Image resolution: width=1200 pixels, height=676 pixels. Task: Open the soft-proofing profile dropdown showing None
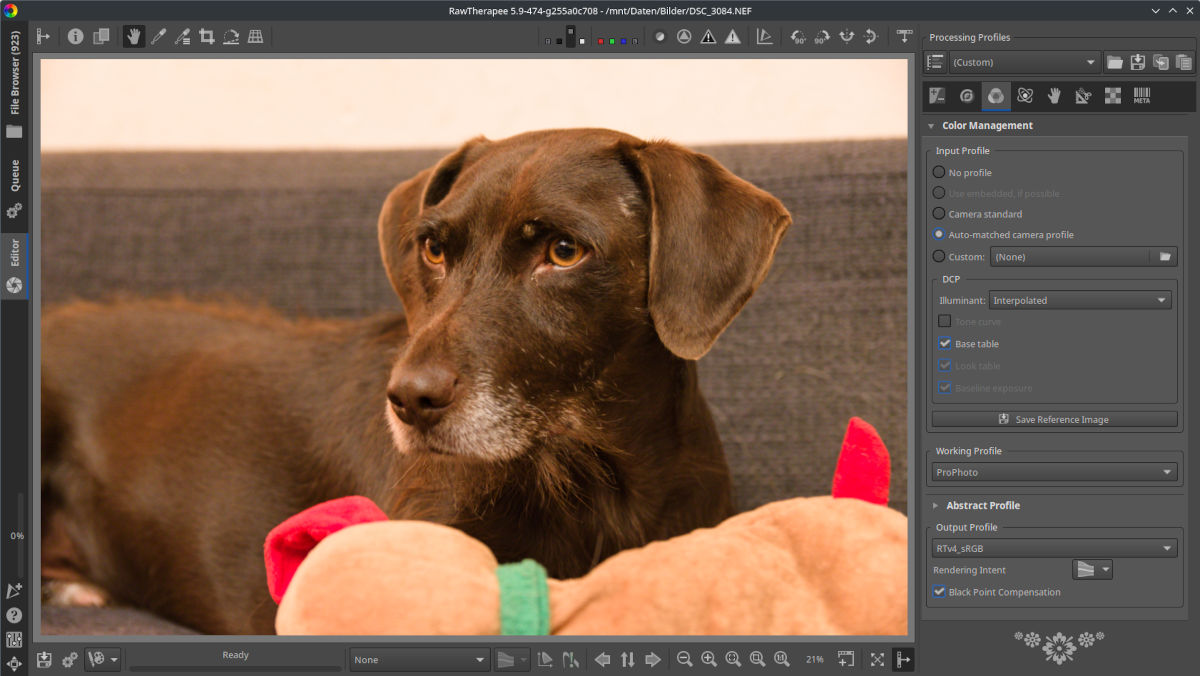coord(419,660)
